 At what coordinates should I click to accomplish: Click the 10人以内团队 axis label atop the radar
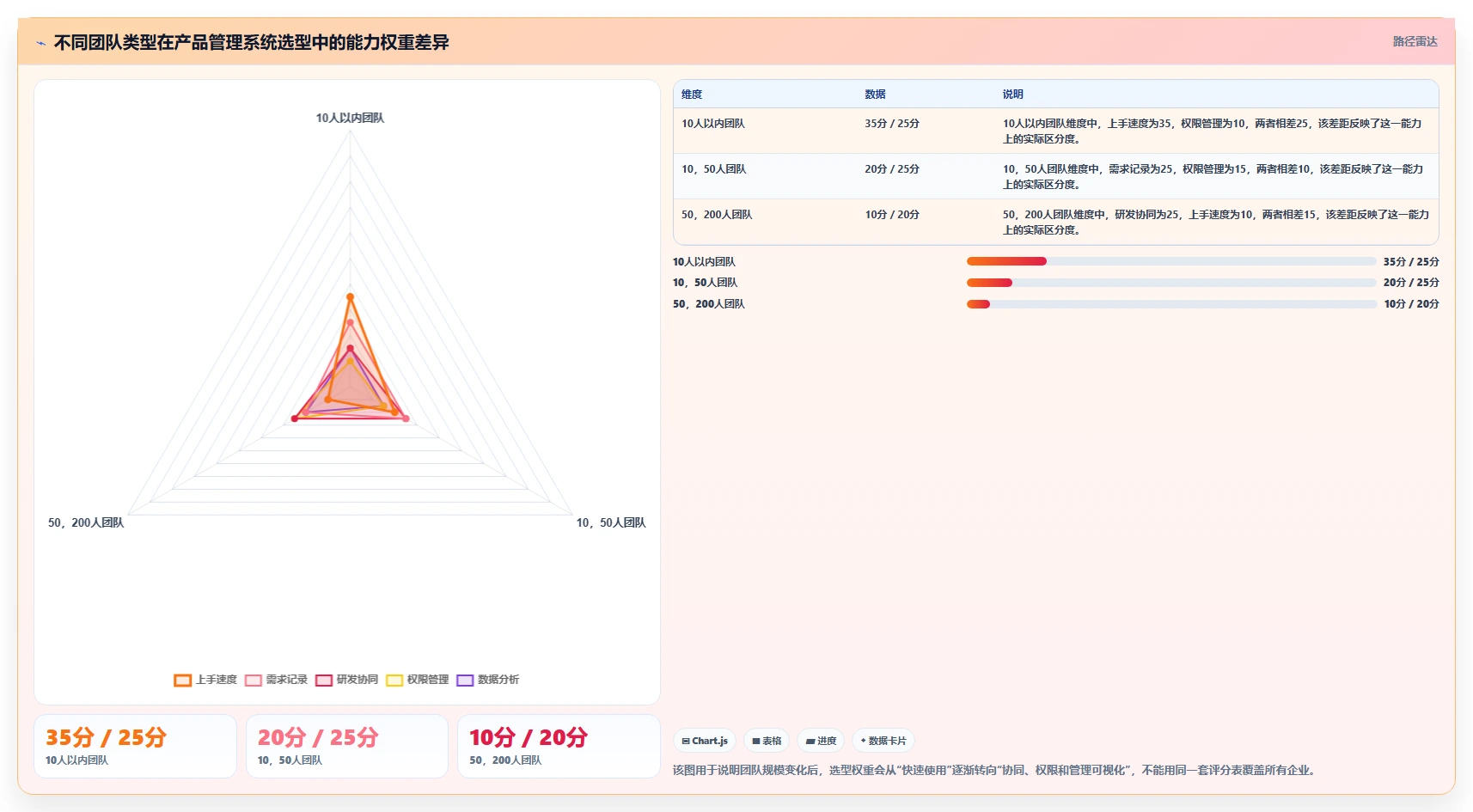pos(350,118)
